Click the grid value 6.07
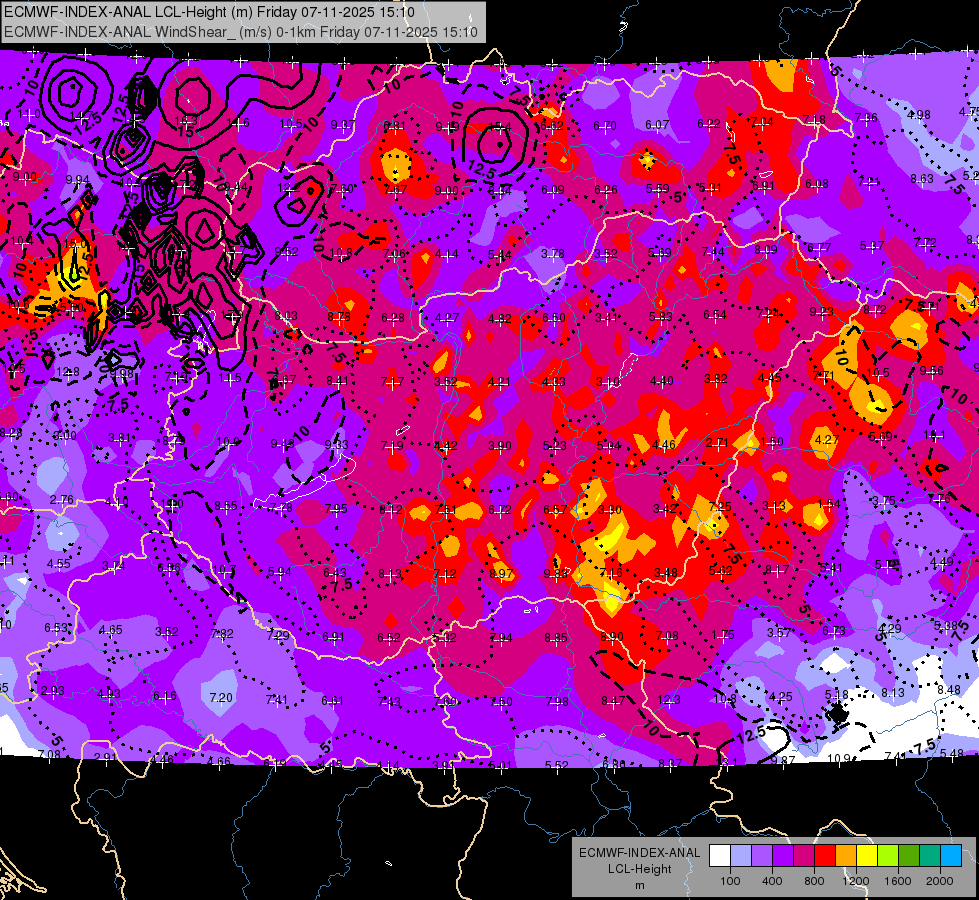The width and height of the screenshot is (979, 900). coord(657,125)
